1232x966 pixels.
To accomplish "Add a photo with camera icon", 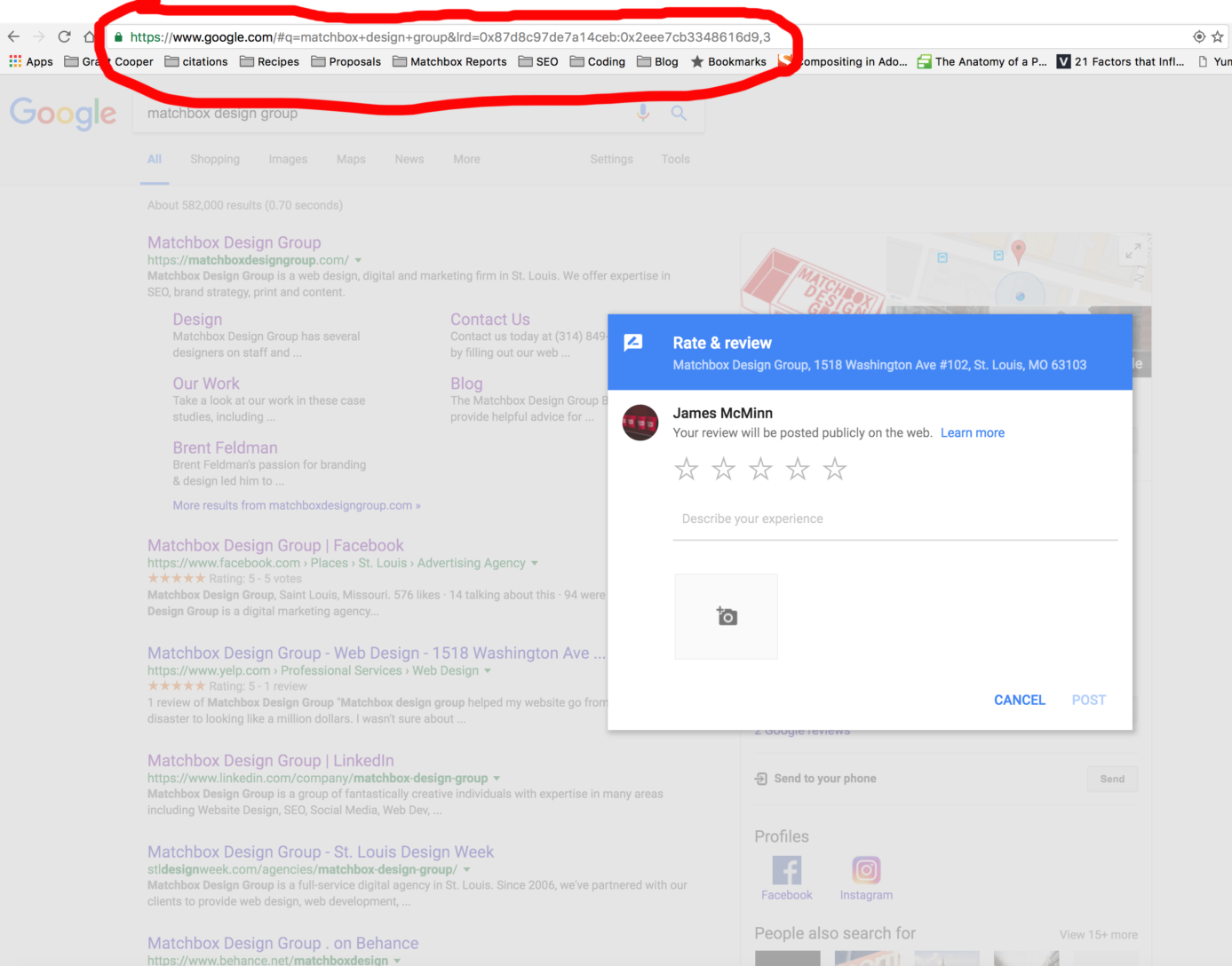I will pos(727,616).
